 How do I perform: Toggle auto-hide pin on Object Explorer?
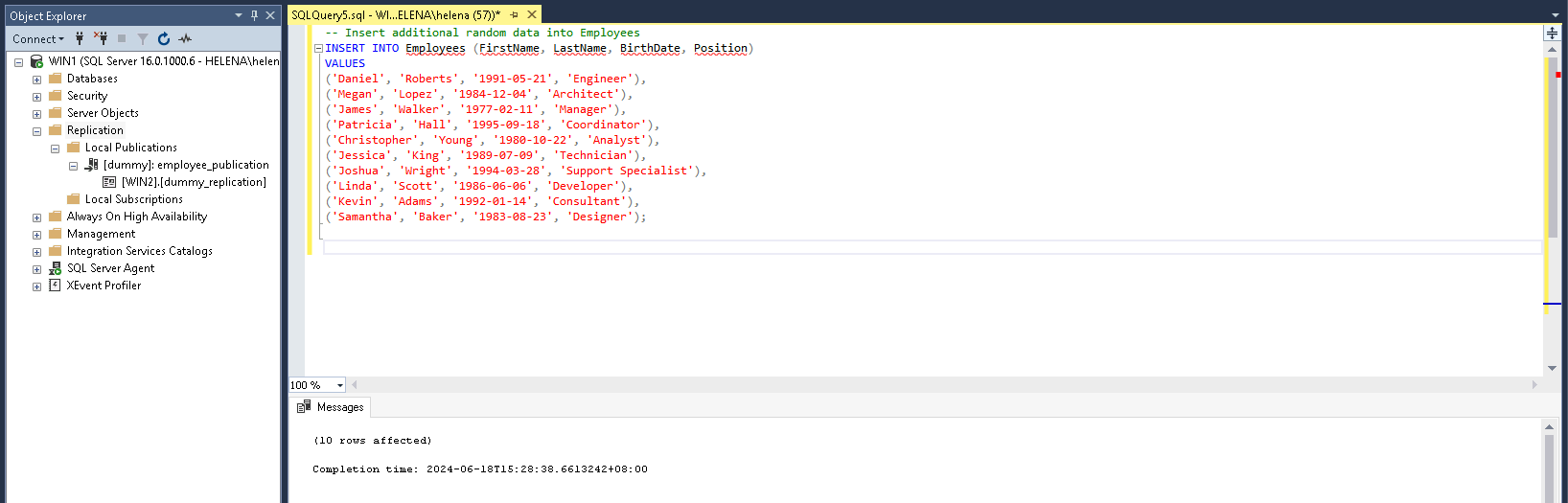pyautogui.click(x=254, y=15)
